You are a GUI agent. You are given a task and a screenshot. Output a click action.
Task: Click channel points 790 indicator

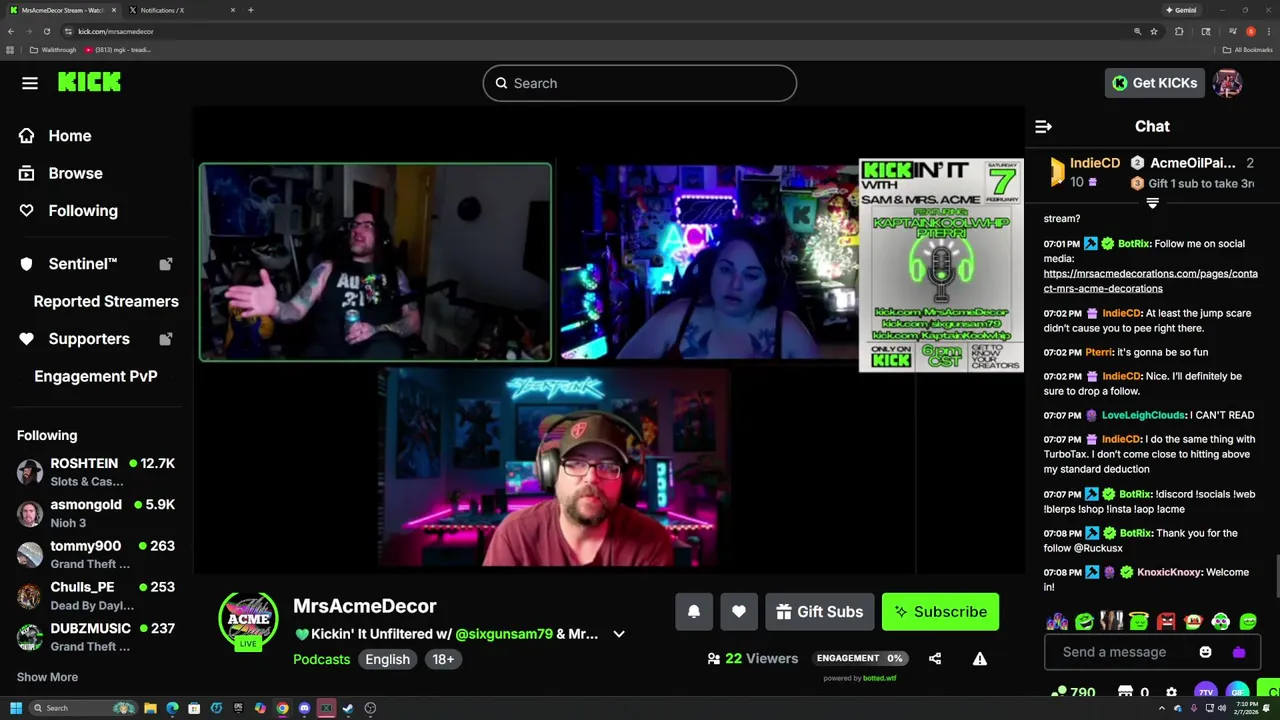tap(1073, 692)
